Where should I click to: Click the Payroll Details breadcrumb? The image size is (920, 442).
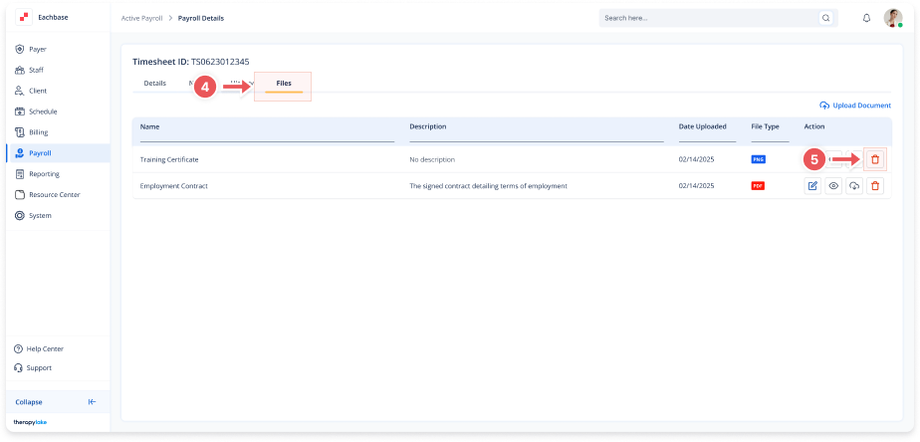coord(201,18)
